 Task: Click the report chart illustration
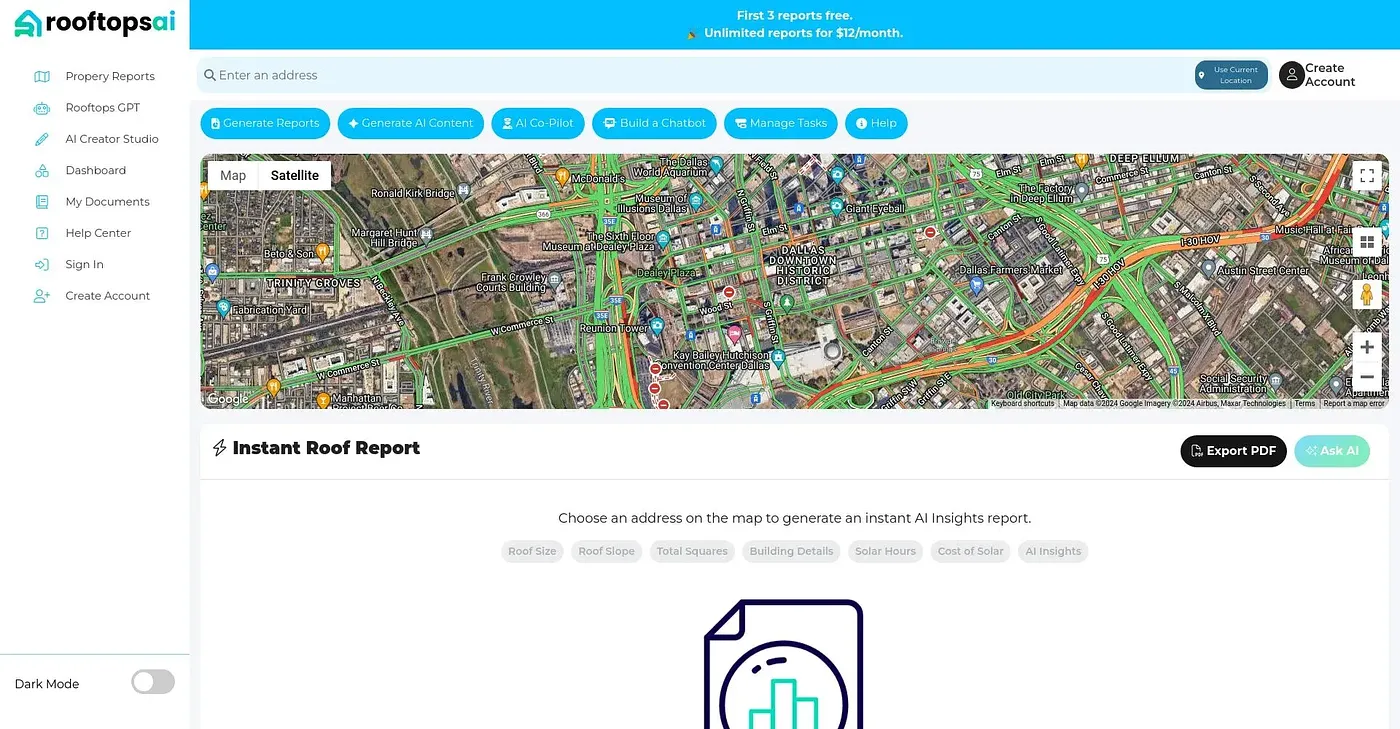(x=784, y=664)
